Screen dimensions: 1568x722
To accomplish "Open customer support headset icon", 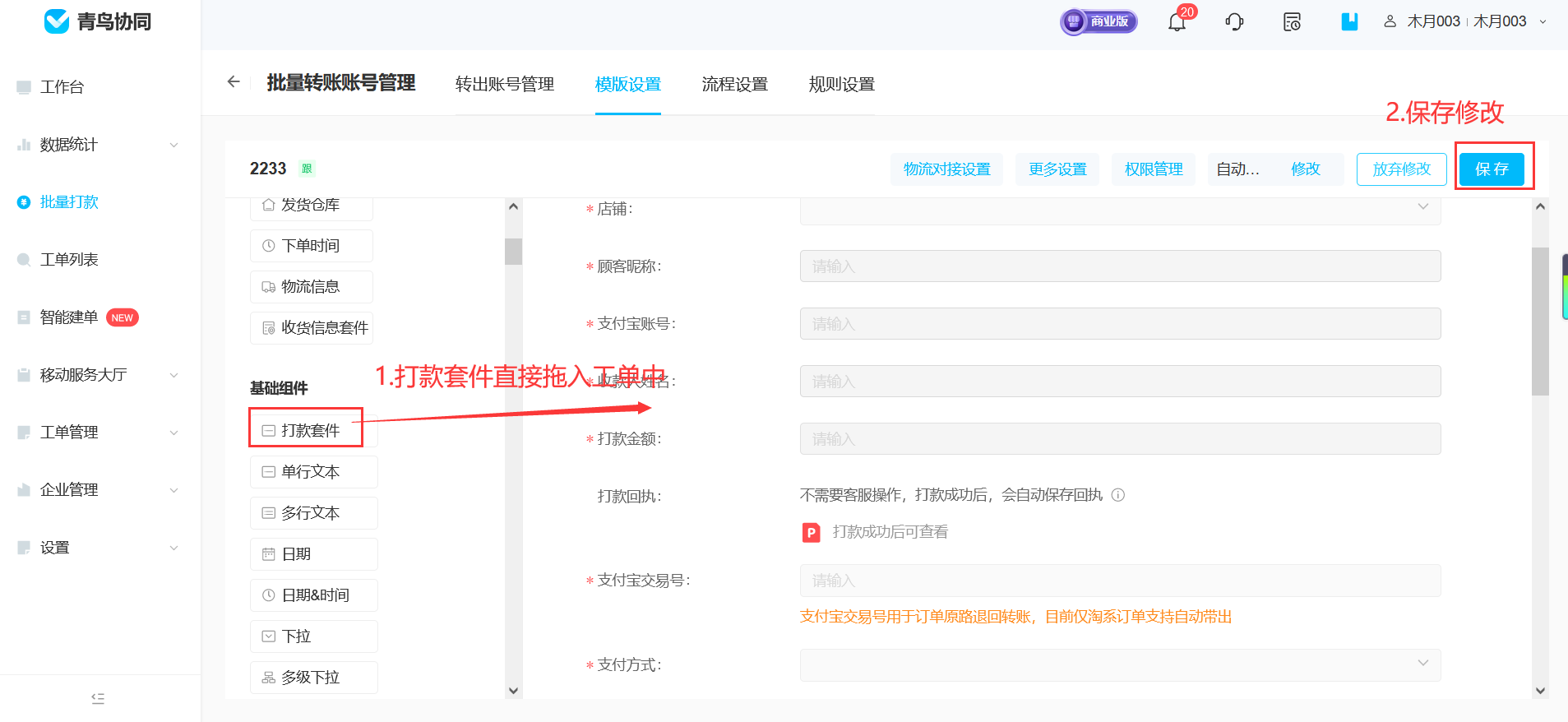I will coord(1234,22).
